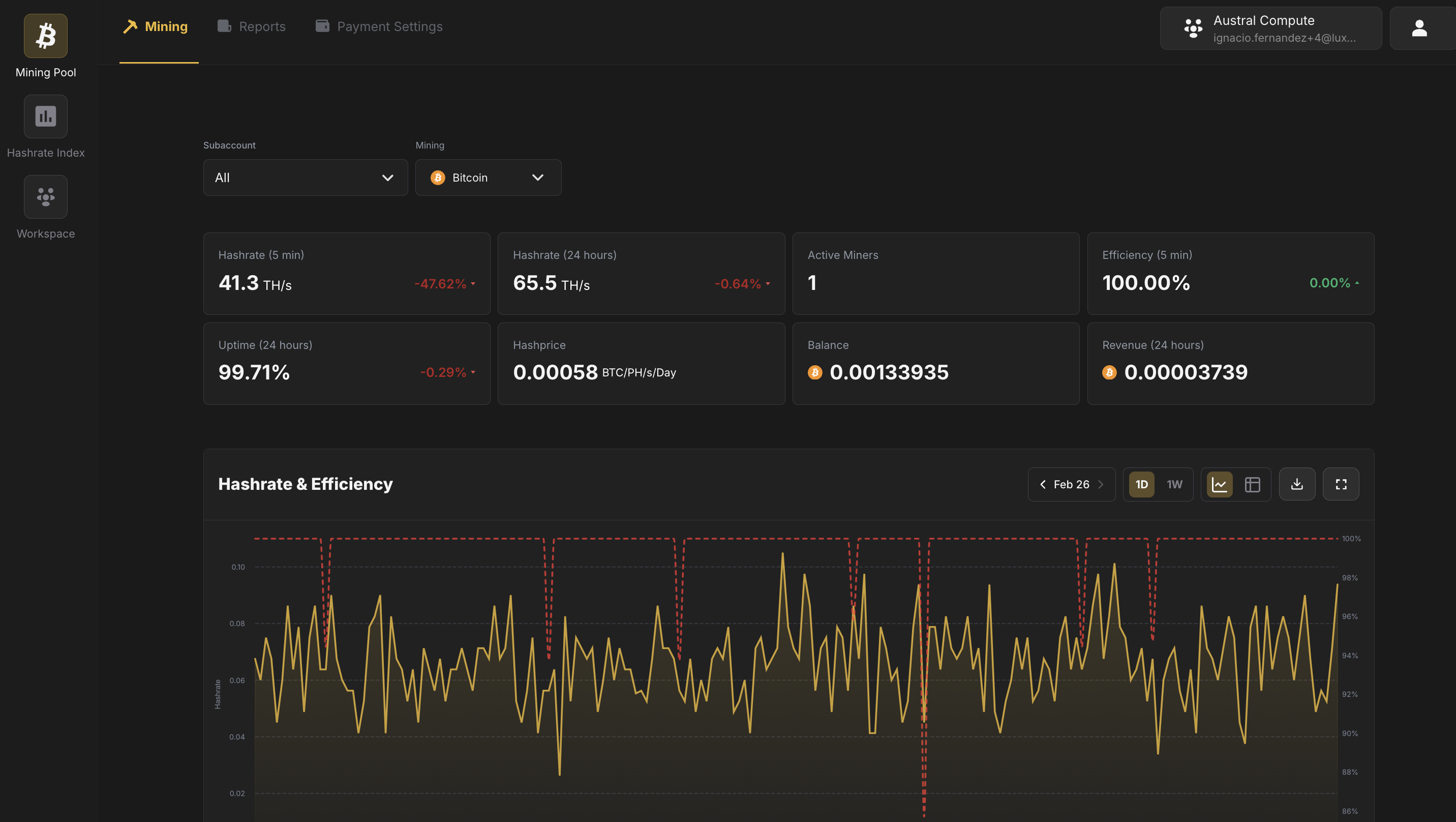This screenshot has height=822, width=1456.
Task: Click the ignacio.fernandez email text
Action: [x=1284, y=38]
